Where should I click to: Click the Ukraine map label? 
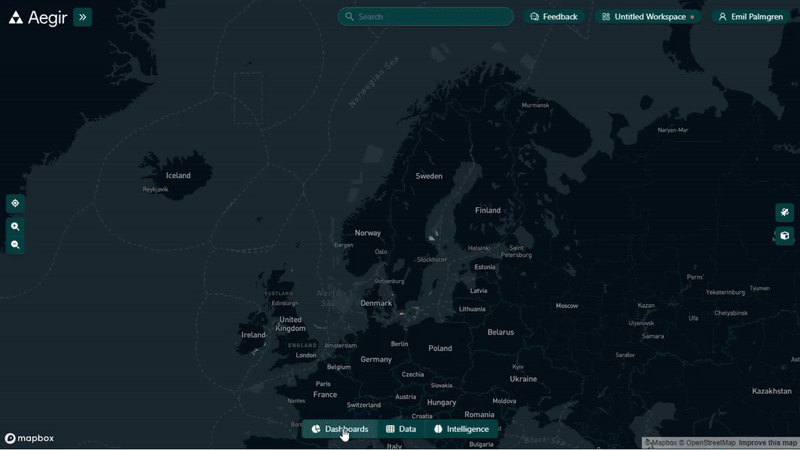coord(523,379)
